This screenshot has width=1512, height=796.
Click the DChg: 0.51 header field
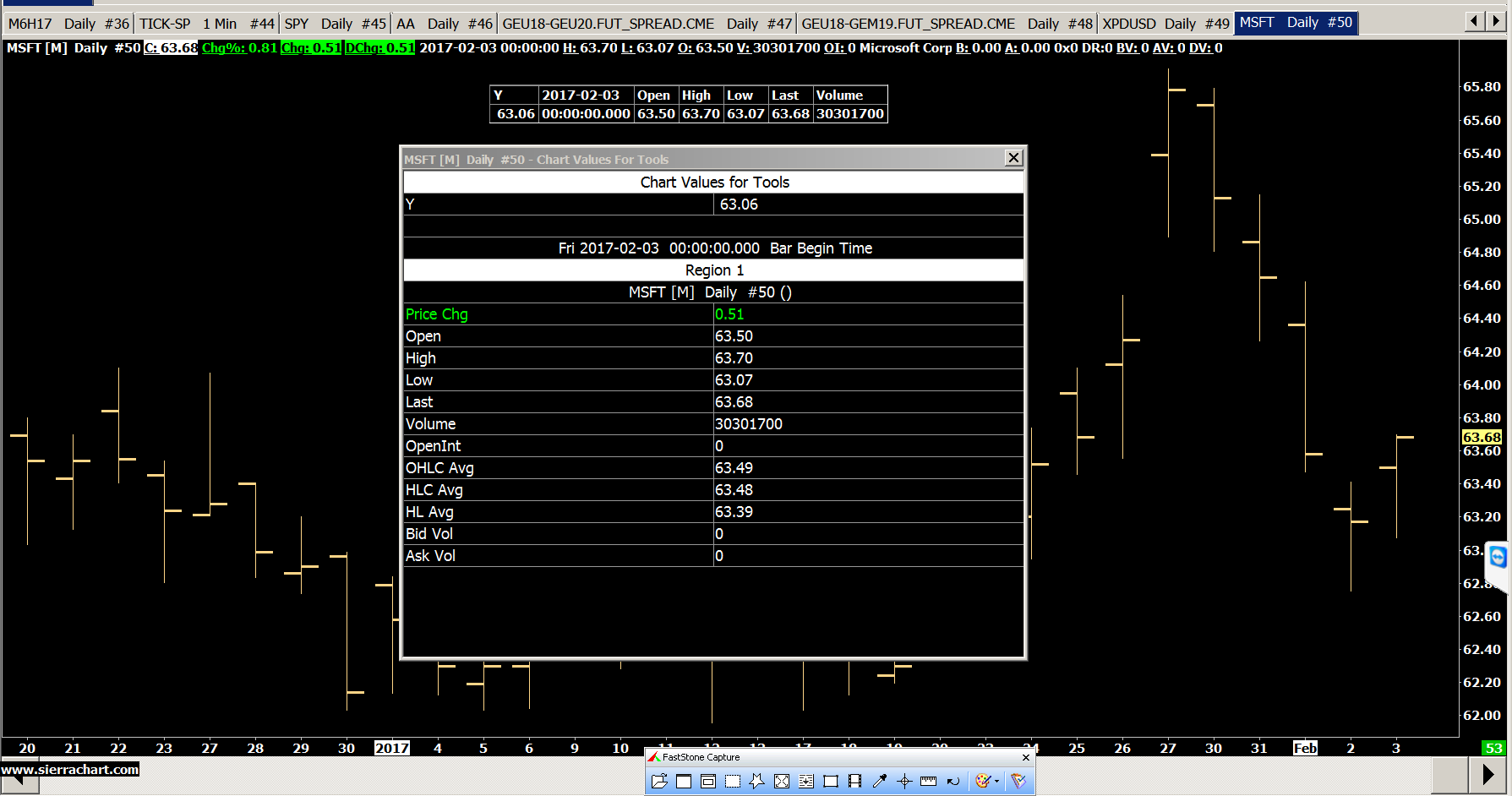click(379, 48)
